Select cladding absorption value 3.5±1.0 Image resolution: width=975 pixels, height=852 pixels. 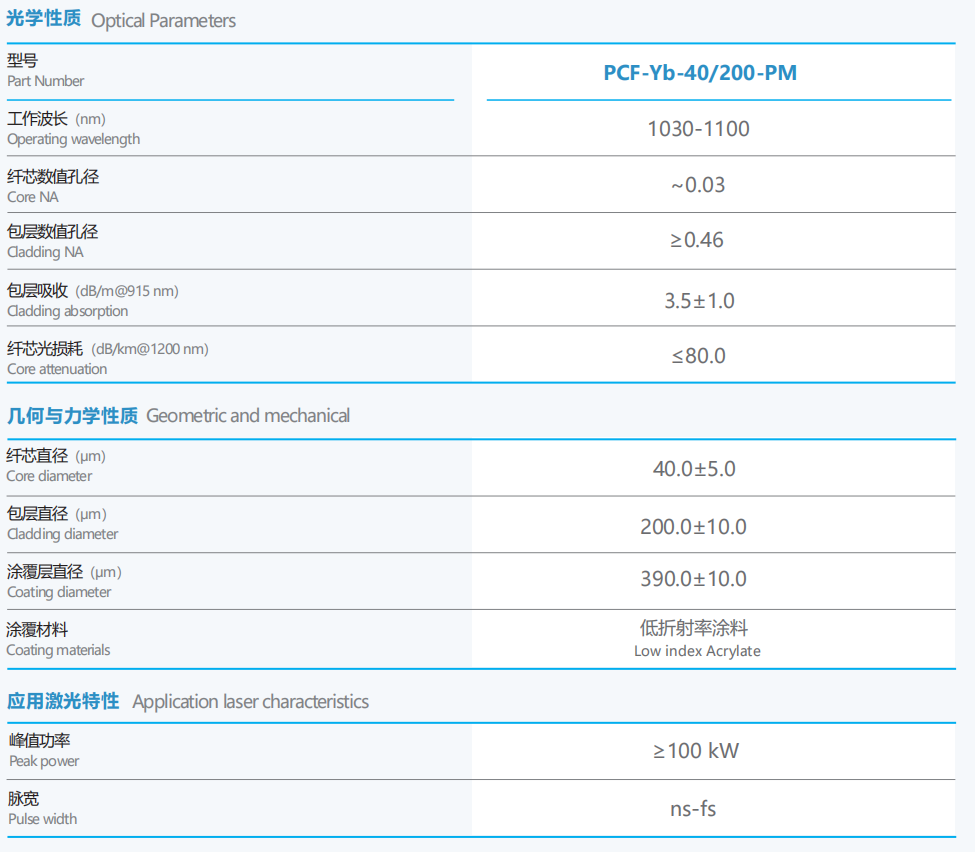pos(698,300)
